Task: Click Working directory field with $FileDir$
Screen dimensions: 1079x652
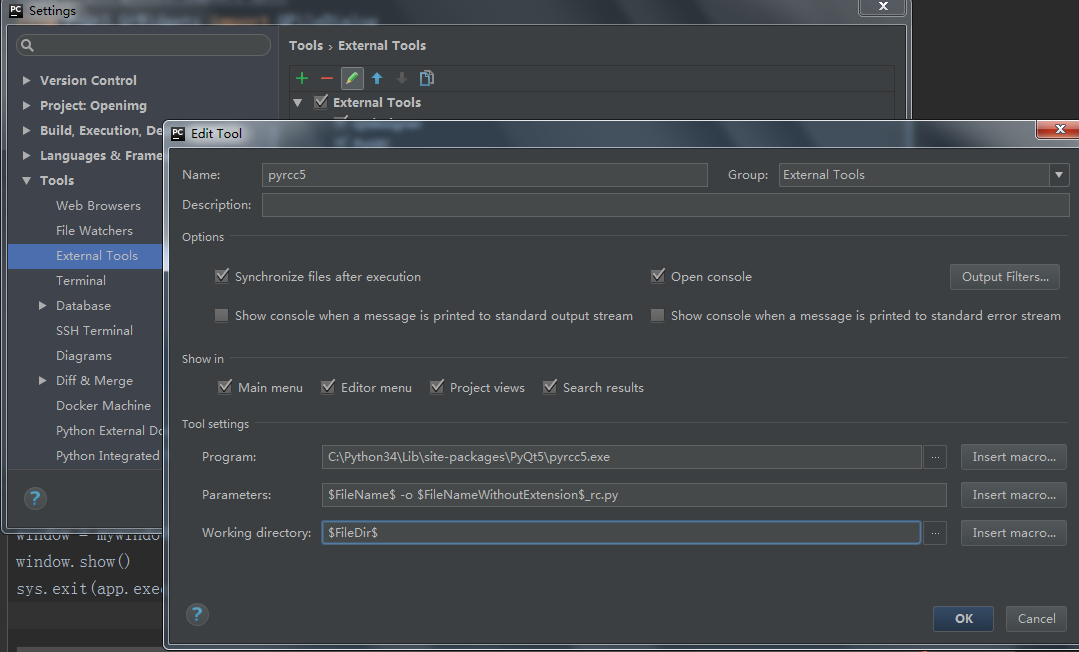Action: (621, 533)
